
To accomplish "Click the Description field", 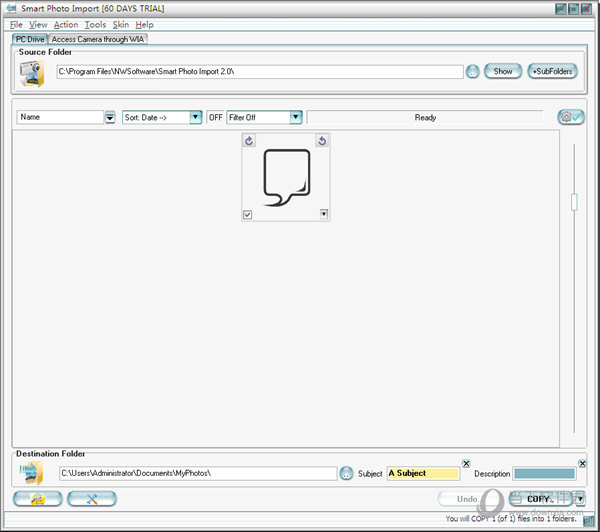I will point(544,473).
